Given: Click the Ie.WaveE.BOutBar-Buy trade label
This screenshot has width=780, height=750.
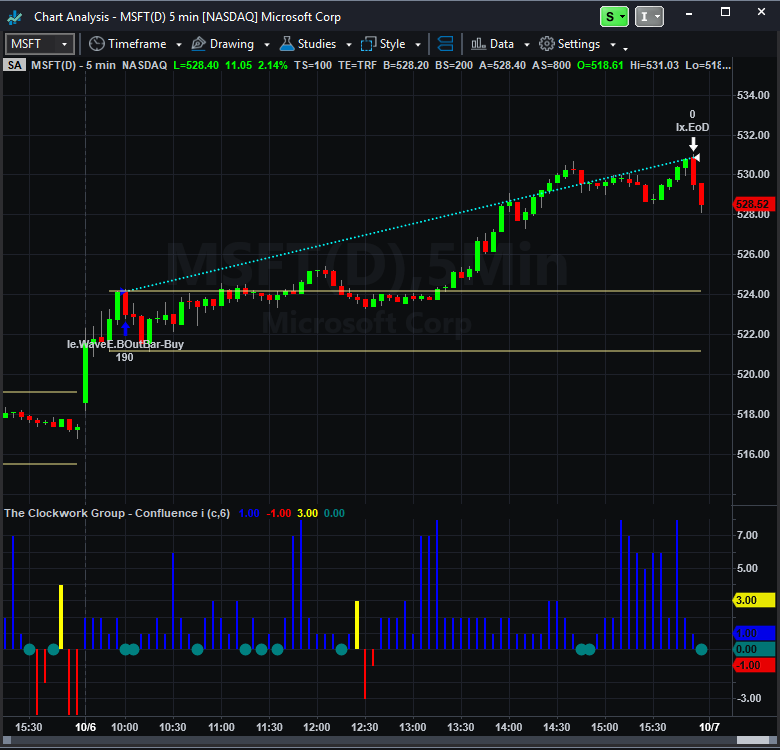Looking at the screenshot, I should (125, 344).
